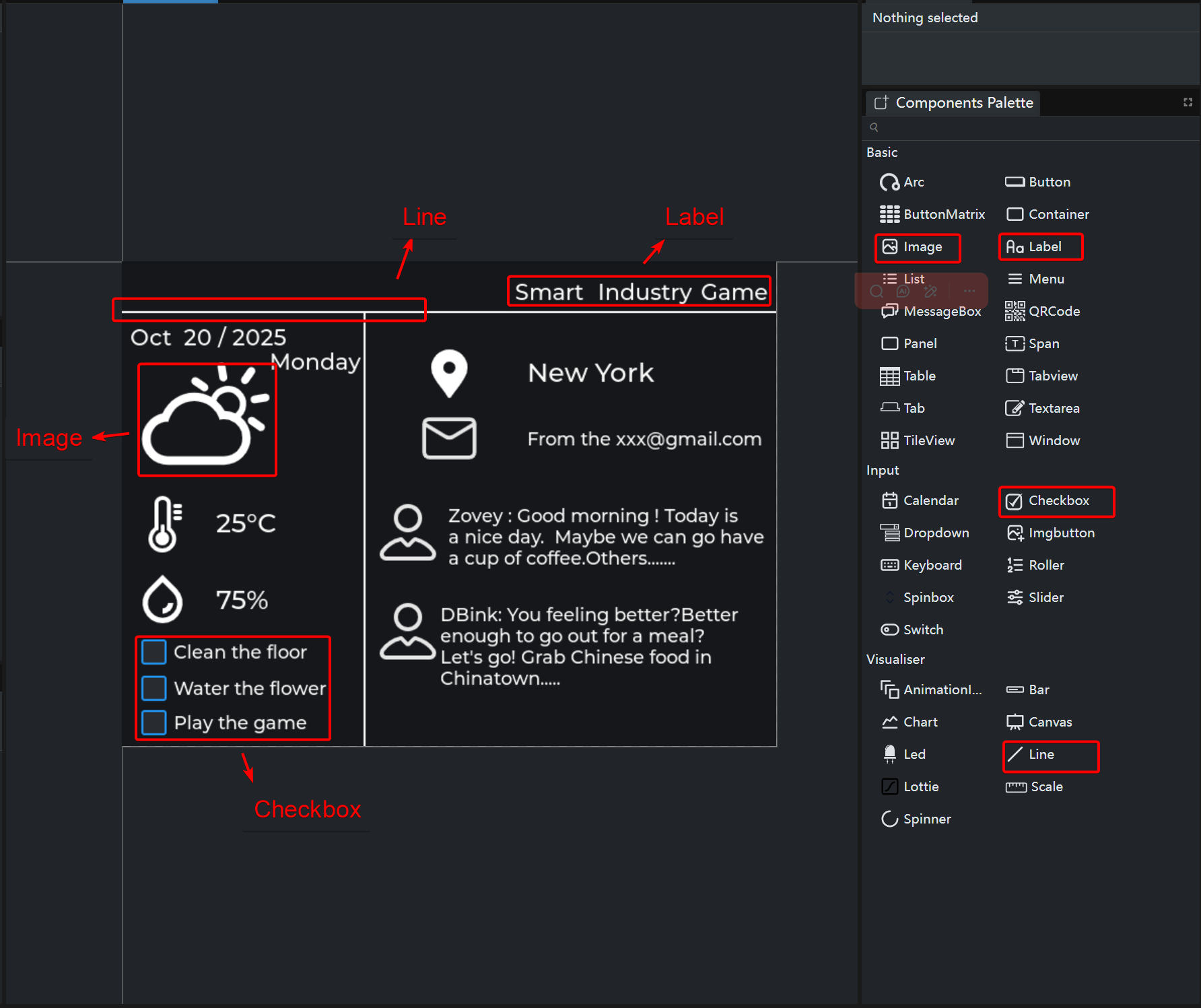This screenshot has width=1201, height=1008.
Task: Pick the Textarea component
Action: point(1042,408)
